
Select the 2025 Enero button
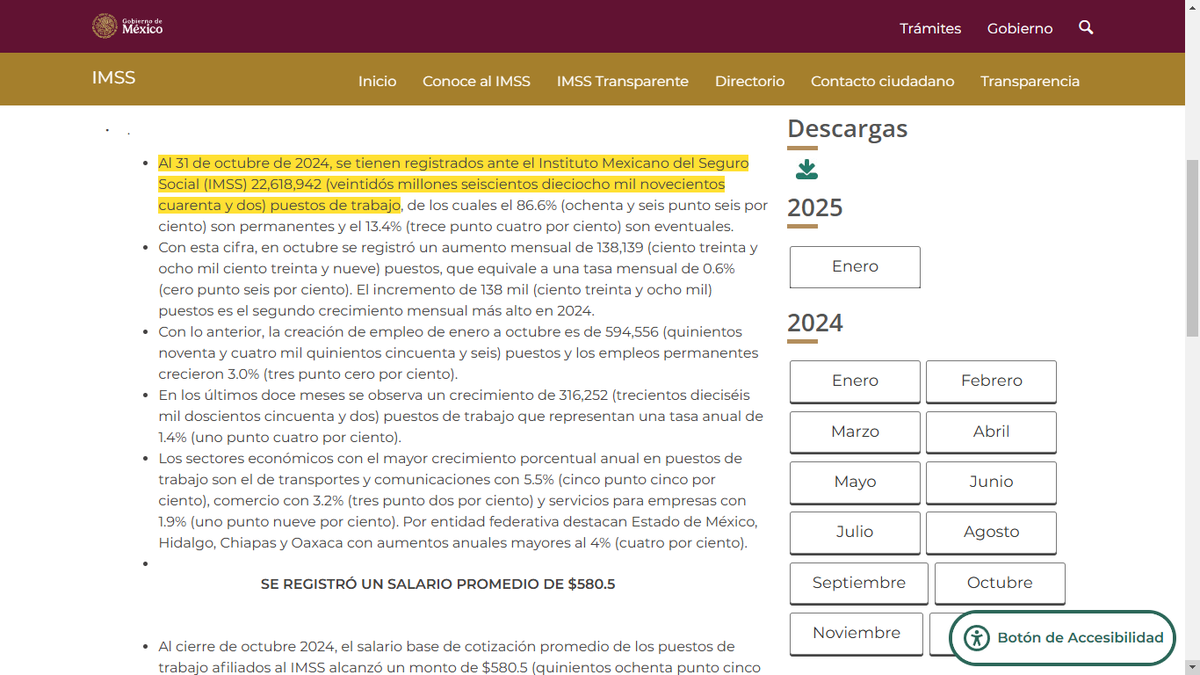855,267
